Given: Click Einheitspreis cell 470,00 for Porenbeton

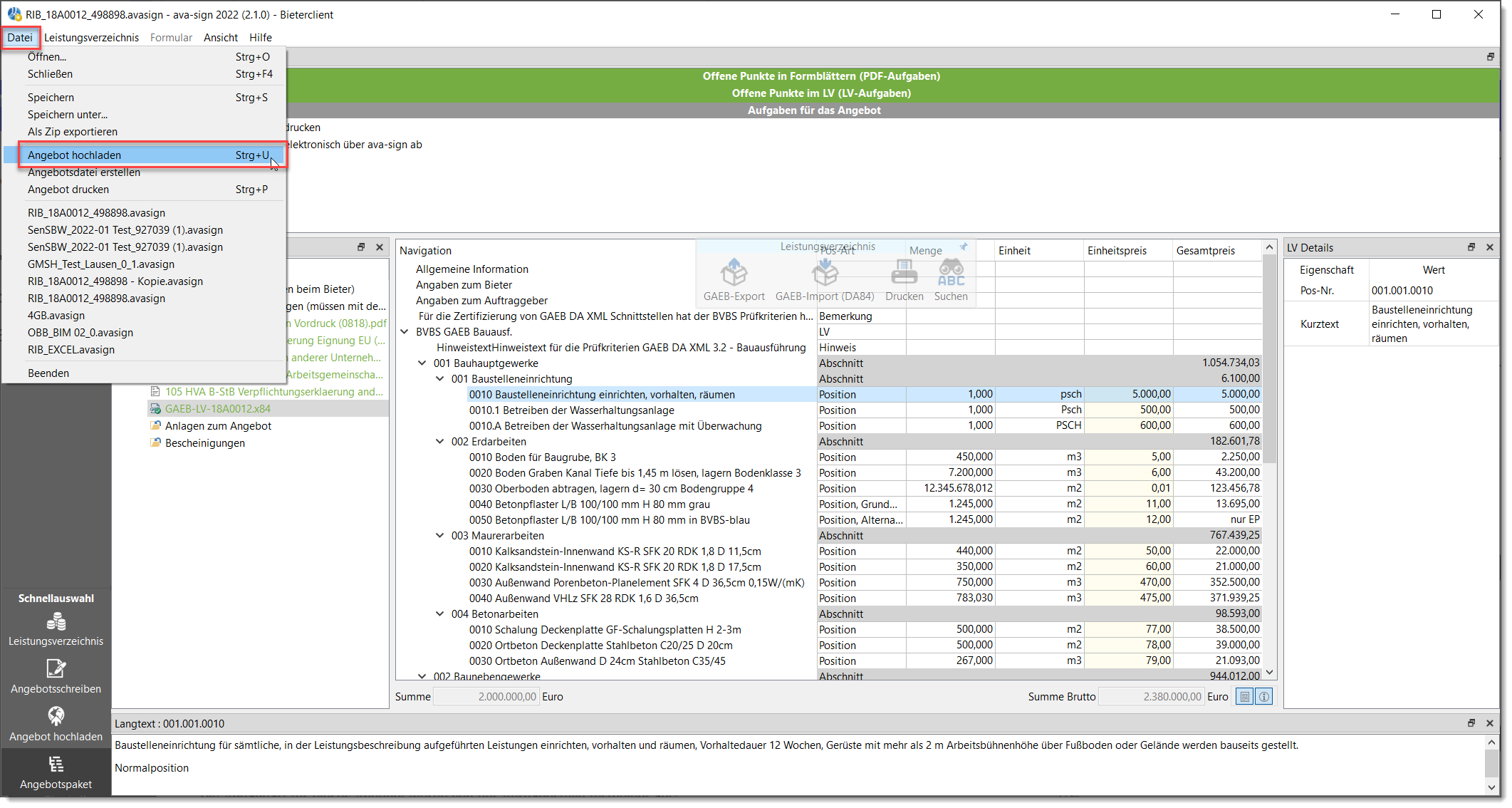Looking at the screenshot, I should coord(1128,582).
